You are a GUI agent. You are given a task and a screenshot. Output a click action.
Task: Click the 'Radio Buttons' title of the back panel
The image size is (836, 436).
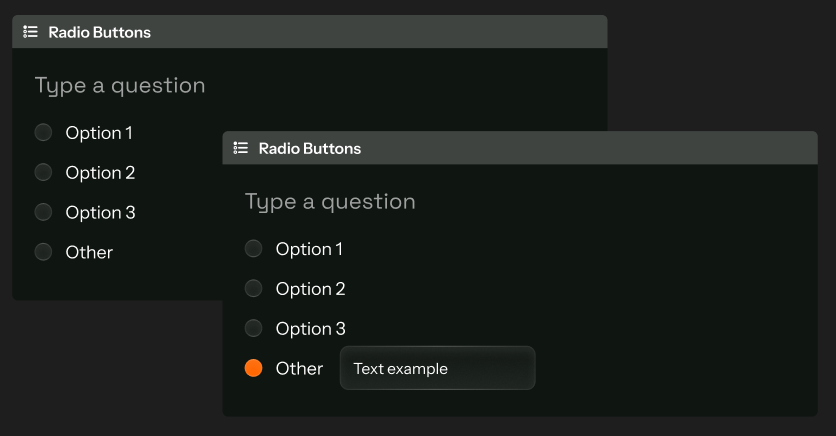100,32
